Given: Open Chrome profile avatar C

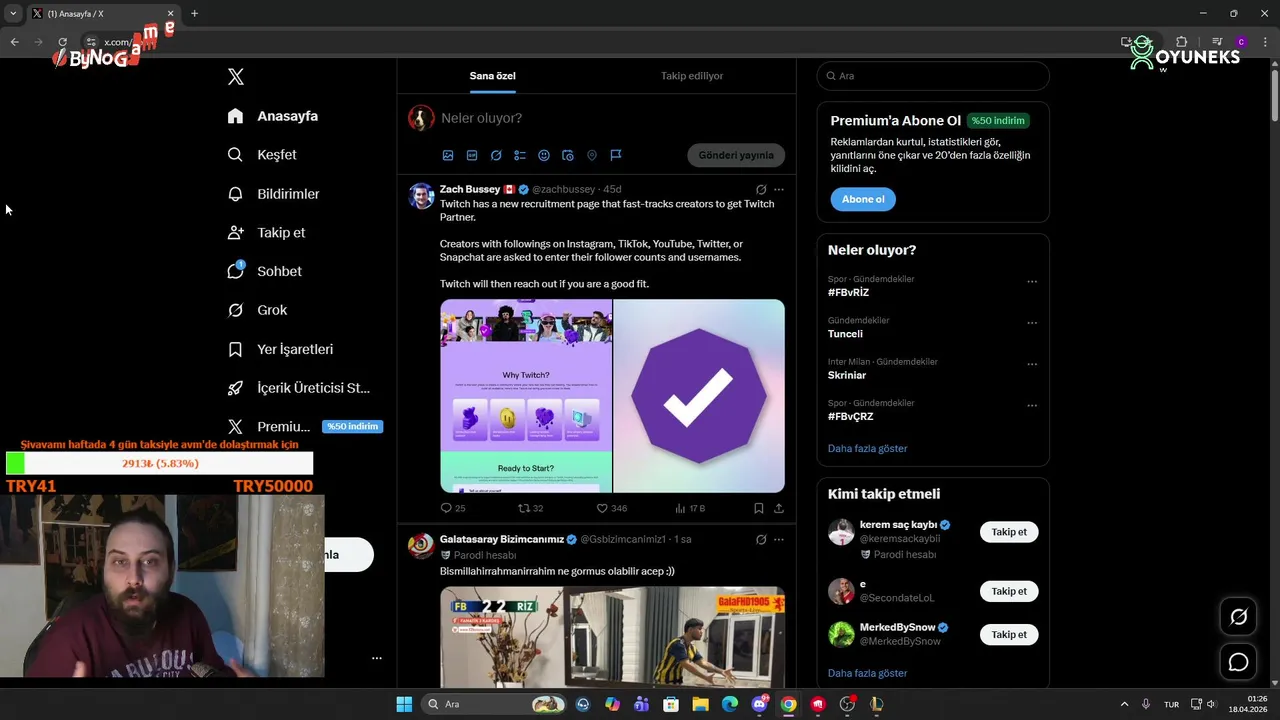Looking at the screenshot, I should pos(1241,42).
